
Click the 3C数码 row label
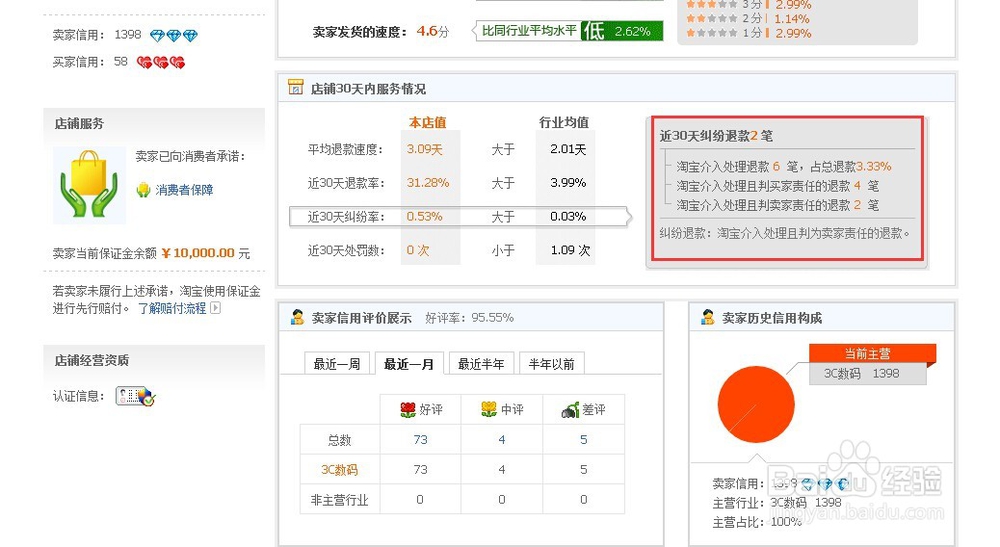pyautogui.click(x=339, y=470)
